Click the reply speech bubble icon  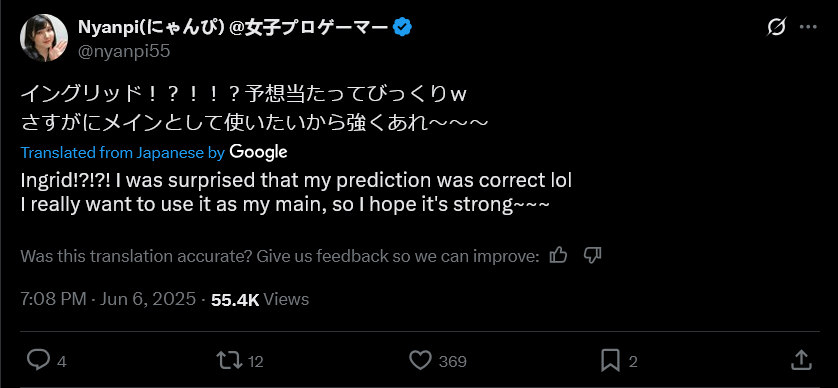38,361
